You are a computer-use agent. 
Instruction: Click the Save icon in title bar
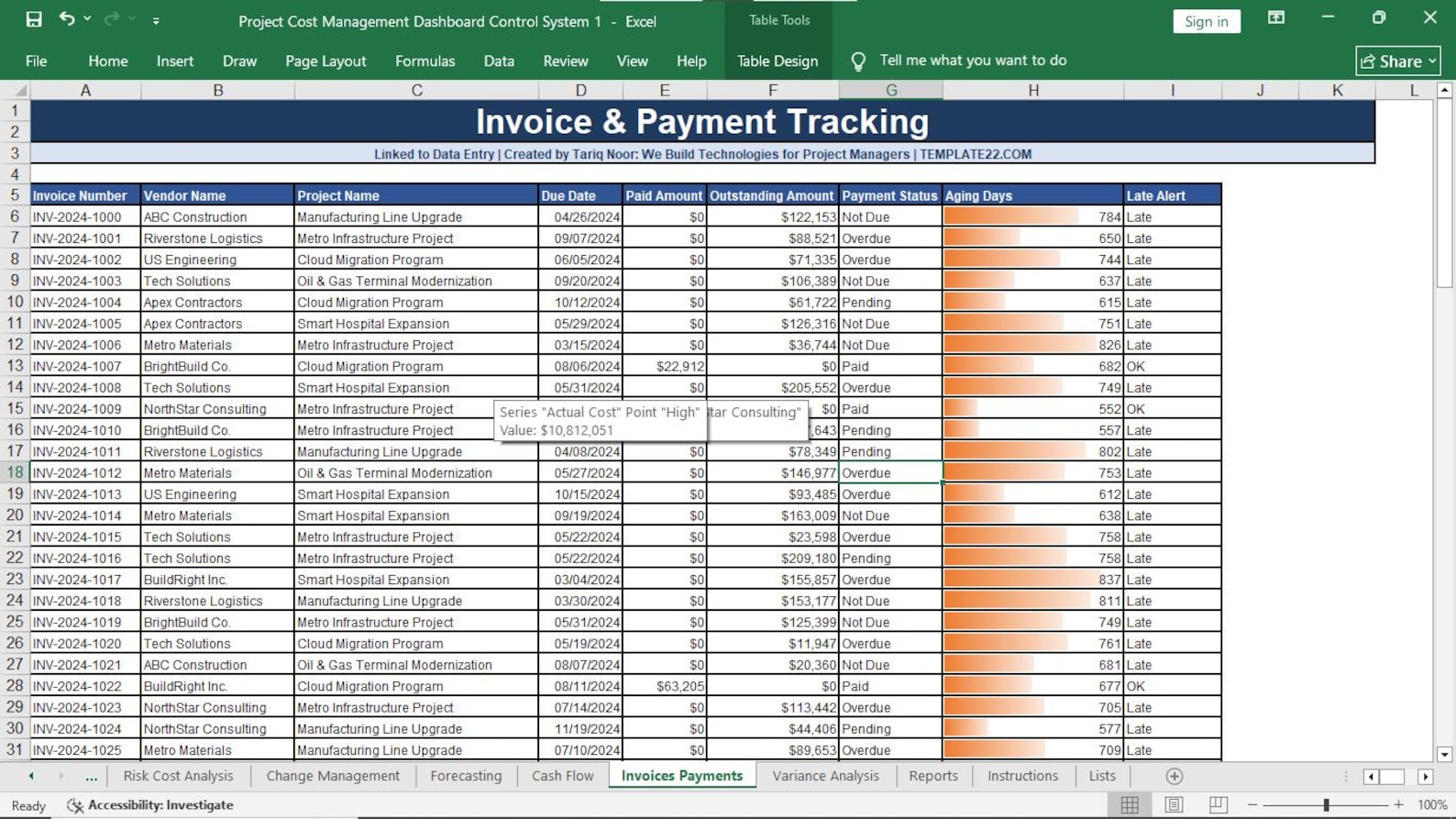[x=34, y=19]
